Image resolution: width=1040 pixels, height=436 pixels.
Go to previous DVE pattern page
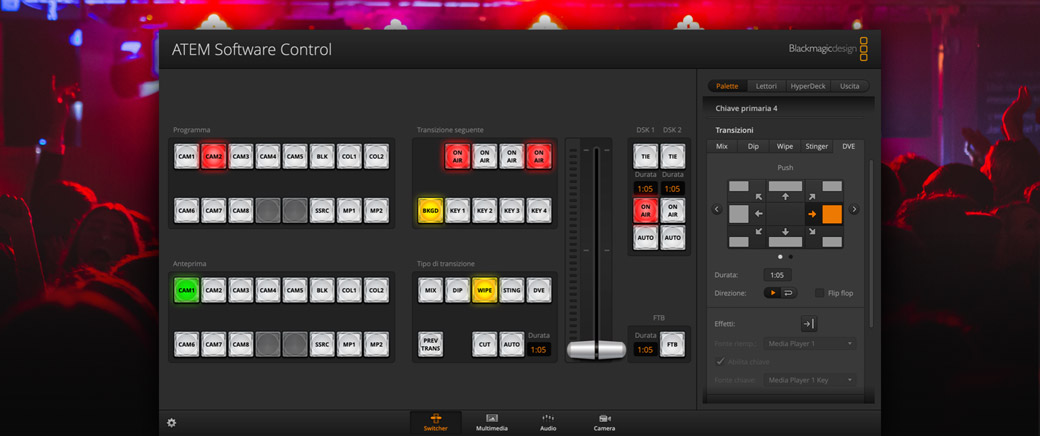(x=716, y=209)
